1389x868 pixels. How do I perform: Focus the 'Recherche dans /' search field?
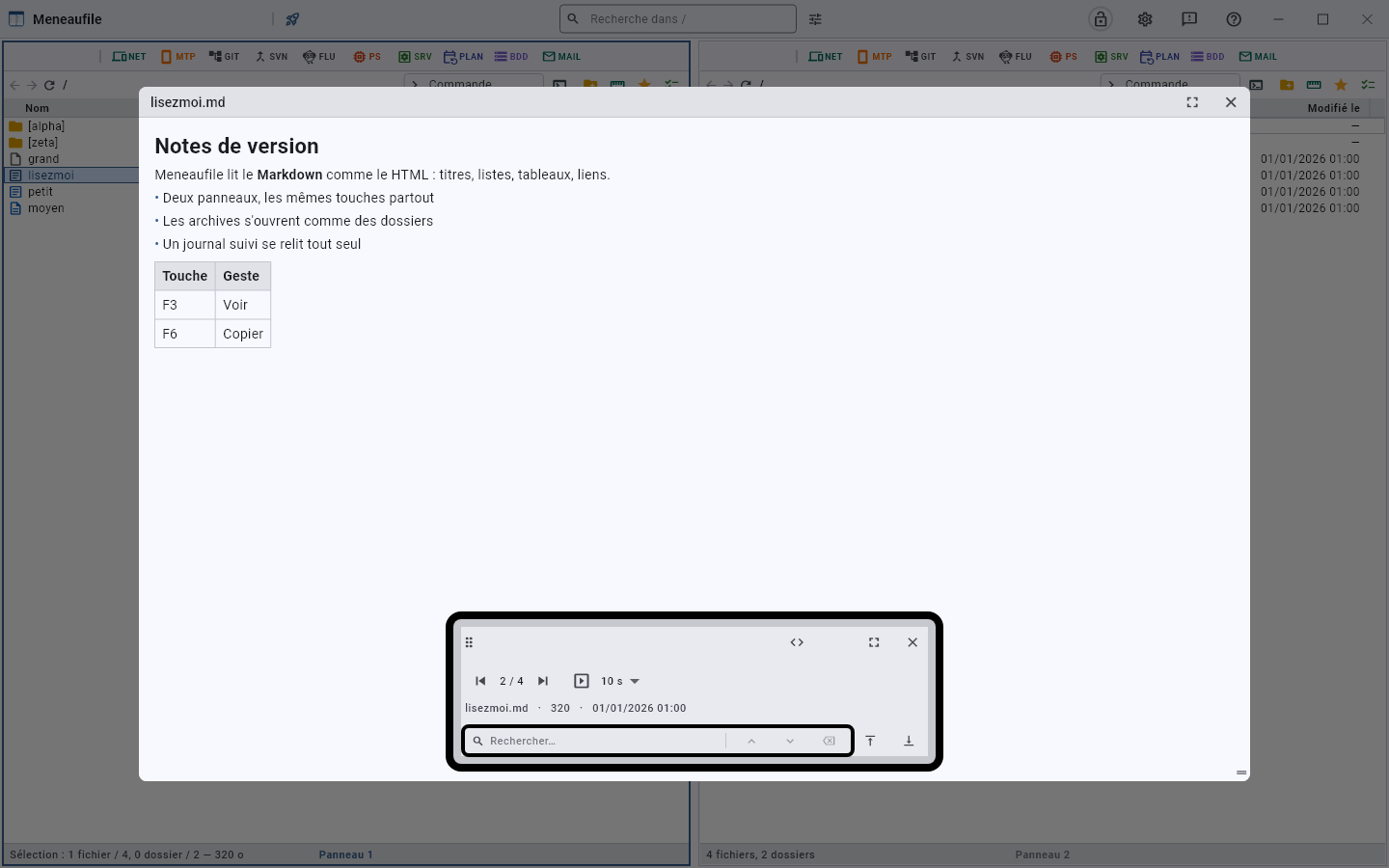pos(678,18)
